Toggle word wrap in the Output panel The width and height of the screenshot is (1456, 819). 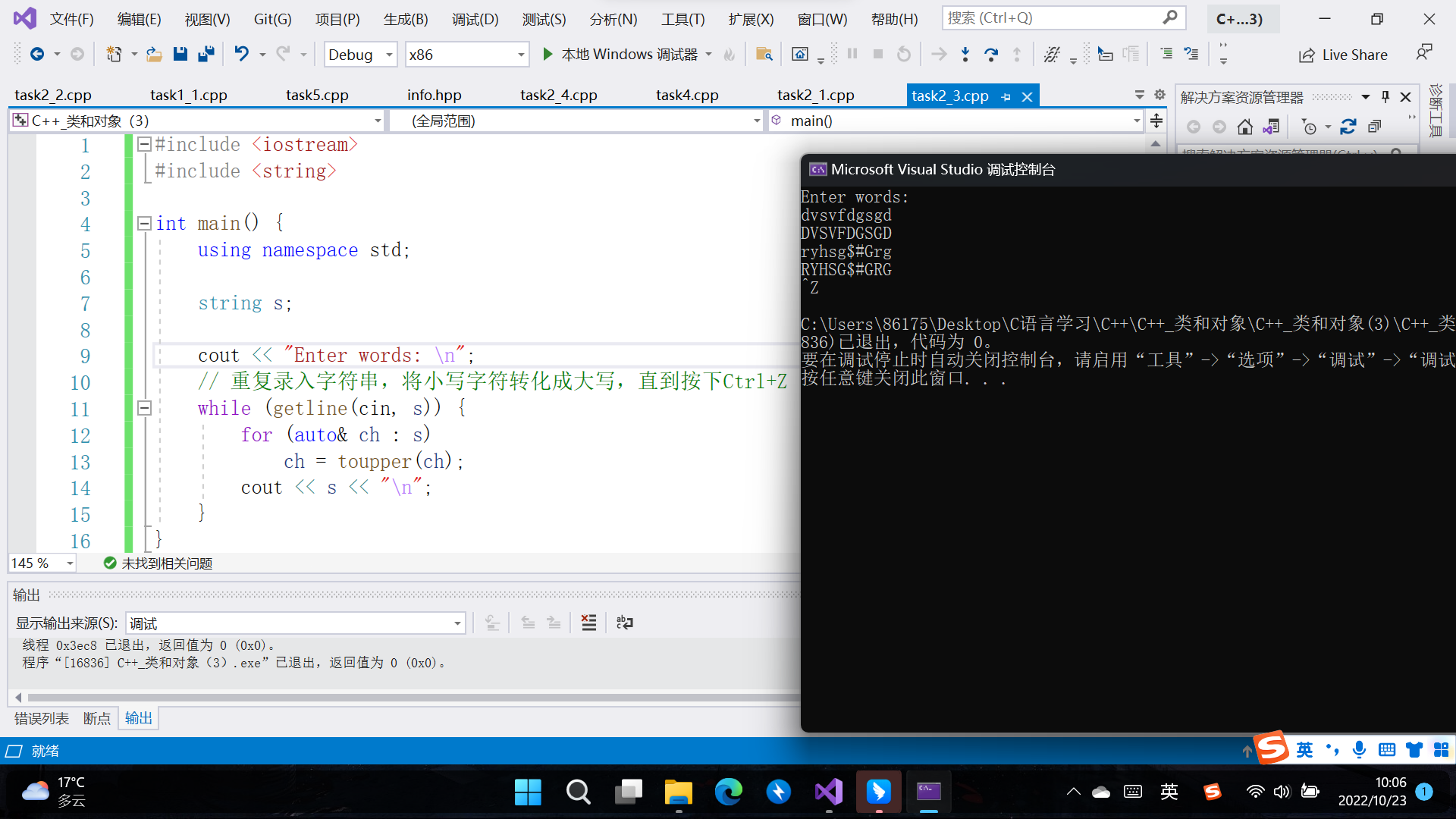(x=625, y=623)
